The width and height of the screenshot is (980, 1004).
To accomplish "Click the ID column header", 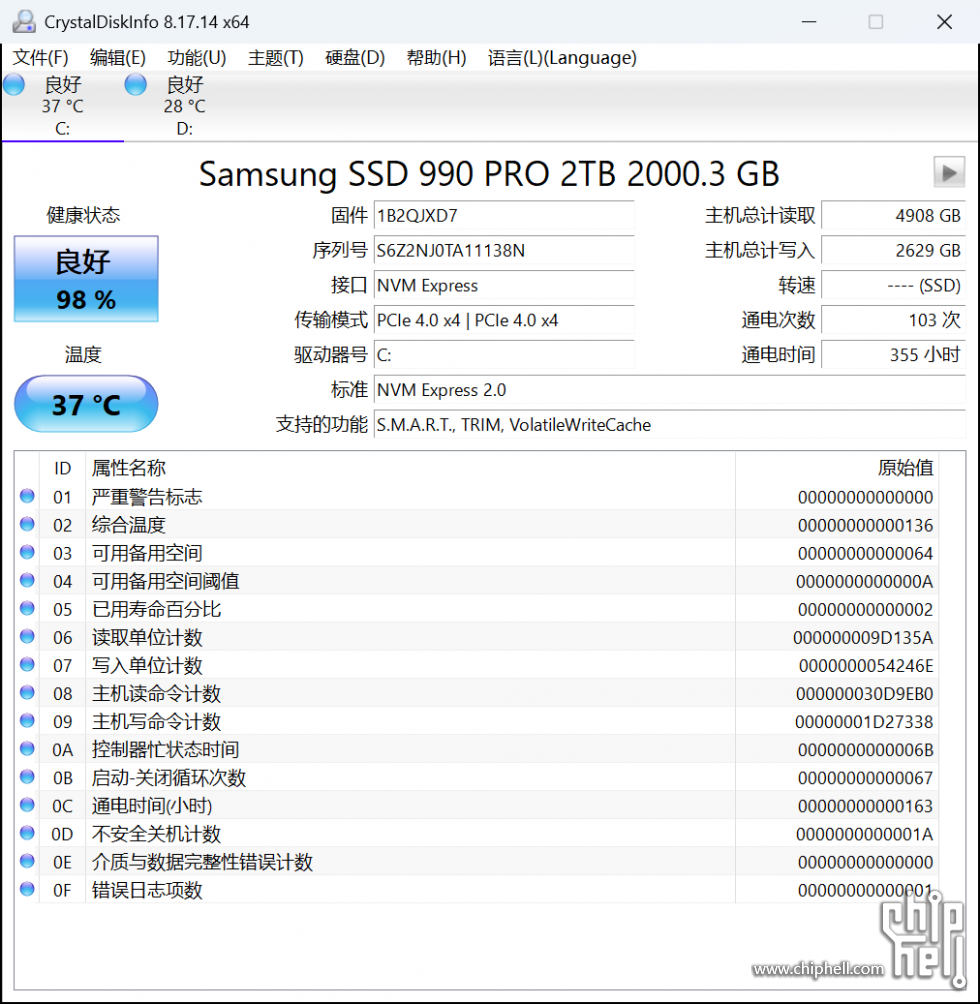I will click(x=62, y=468).
